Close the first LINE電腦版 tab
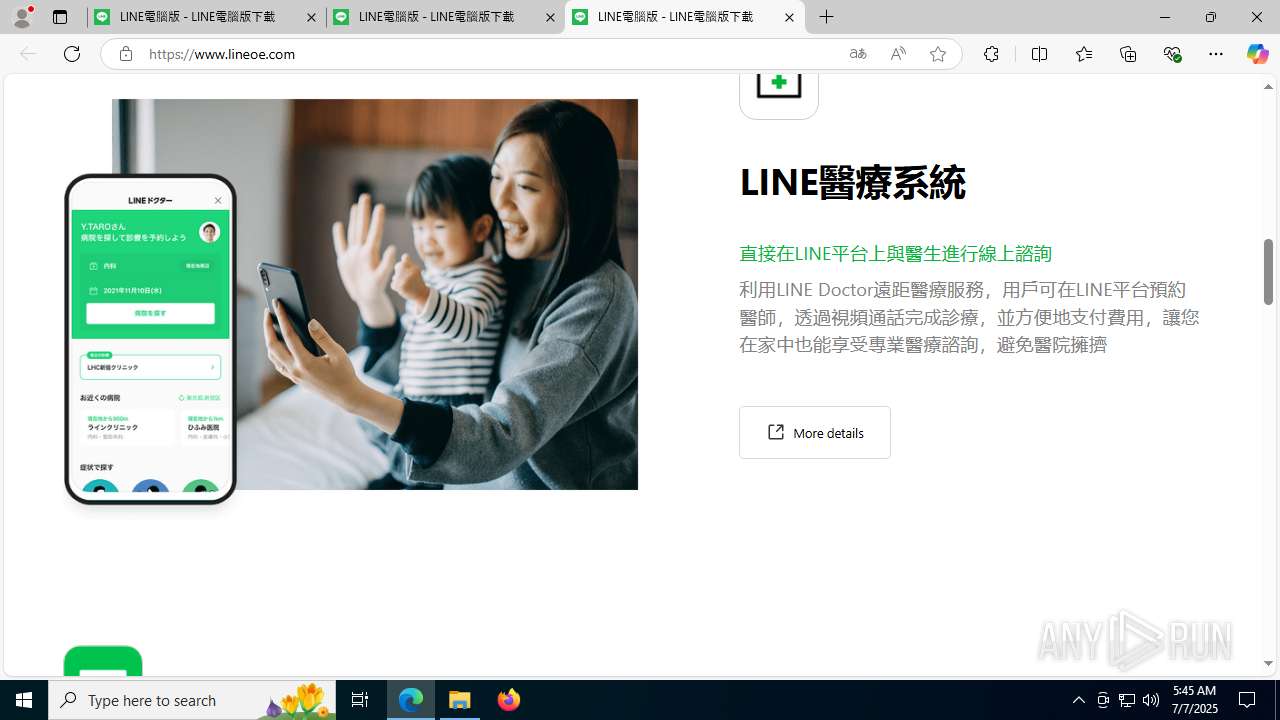 (x=311, y=17)
